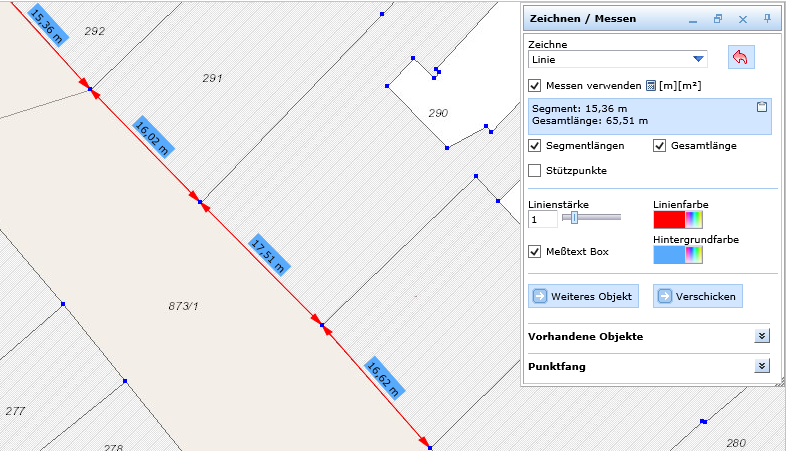Click the Gesamtlänge: 65,51 m result text

(590, 121)
